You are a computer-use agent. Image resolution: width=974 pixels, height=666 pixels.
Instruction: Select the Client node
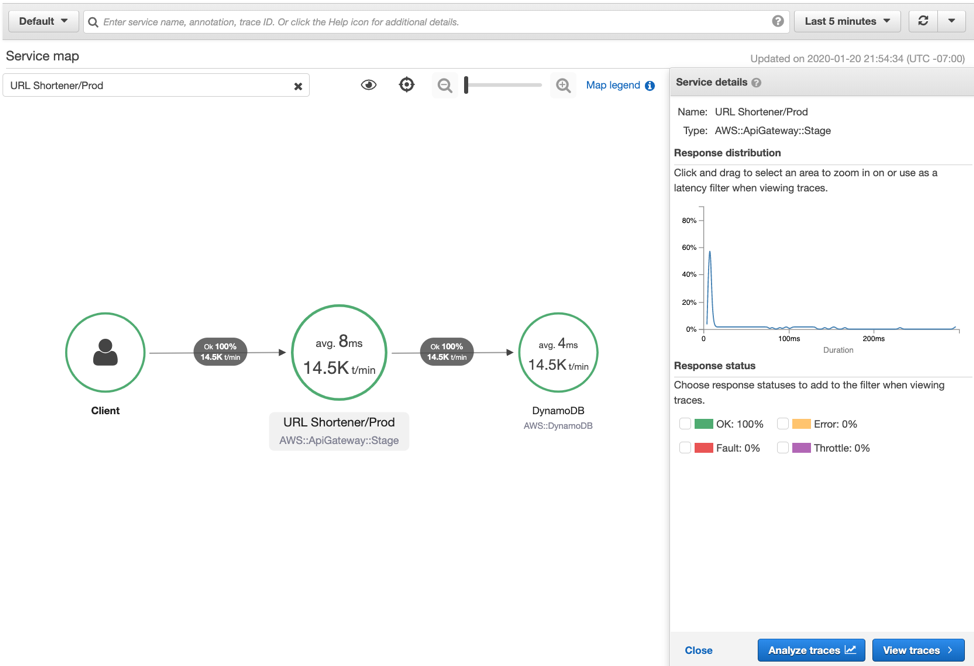105,352
